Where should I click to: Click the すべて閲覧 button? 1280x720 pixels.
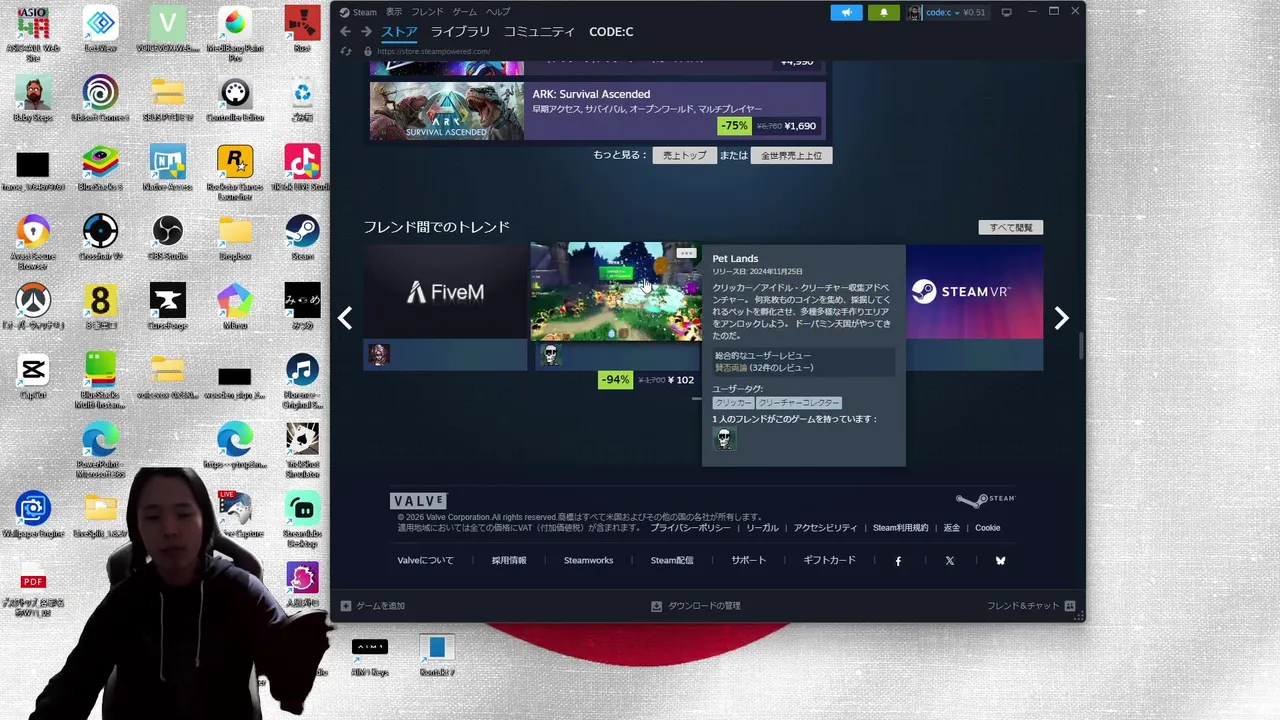[x=1010, y=227]
